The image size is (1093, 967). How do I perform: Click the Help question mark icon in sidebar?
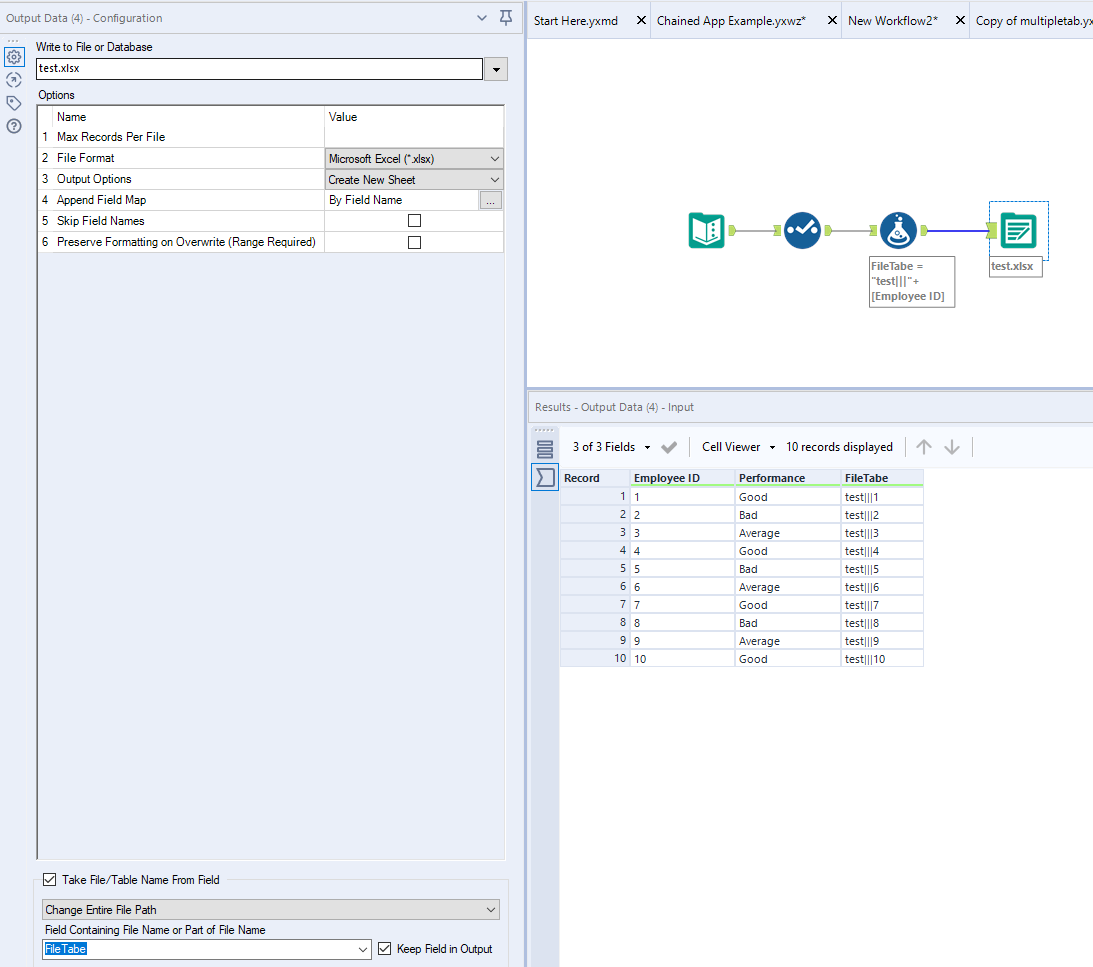tap(13, 125)
